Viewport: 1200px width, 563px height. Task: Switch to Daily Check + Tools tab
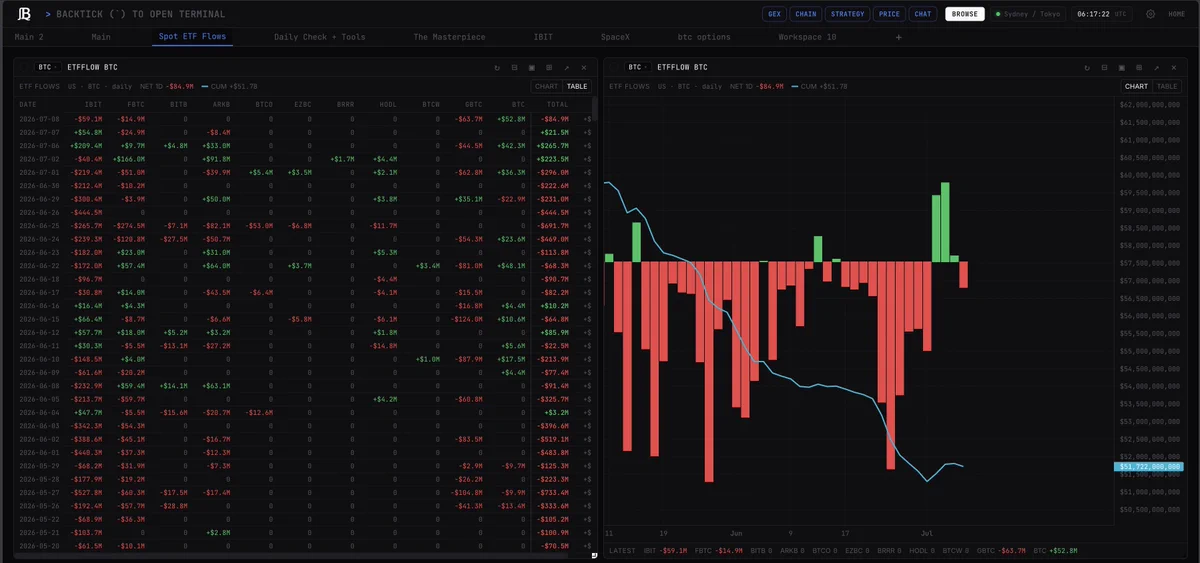coord(320,37)
